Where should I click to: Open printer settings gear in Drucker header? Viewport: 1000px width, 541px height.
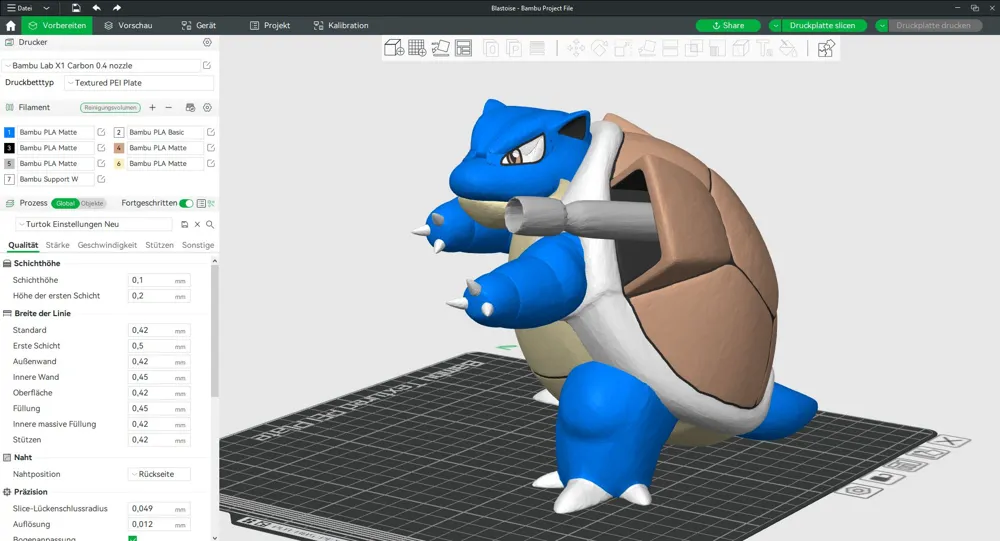[x=207, y=42]
